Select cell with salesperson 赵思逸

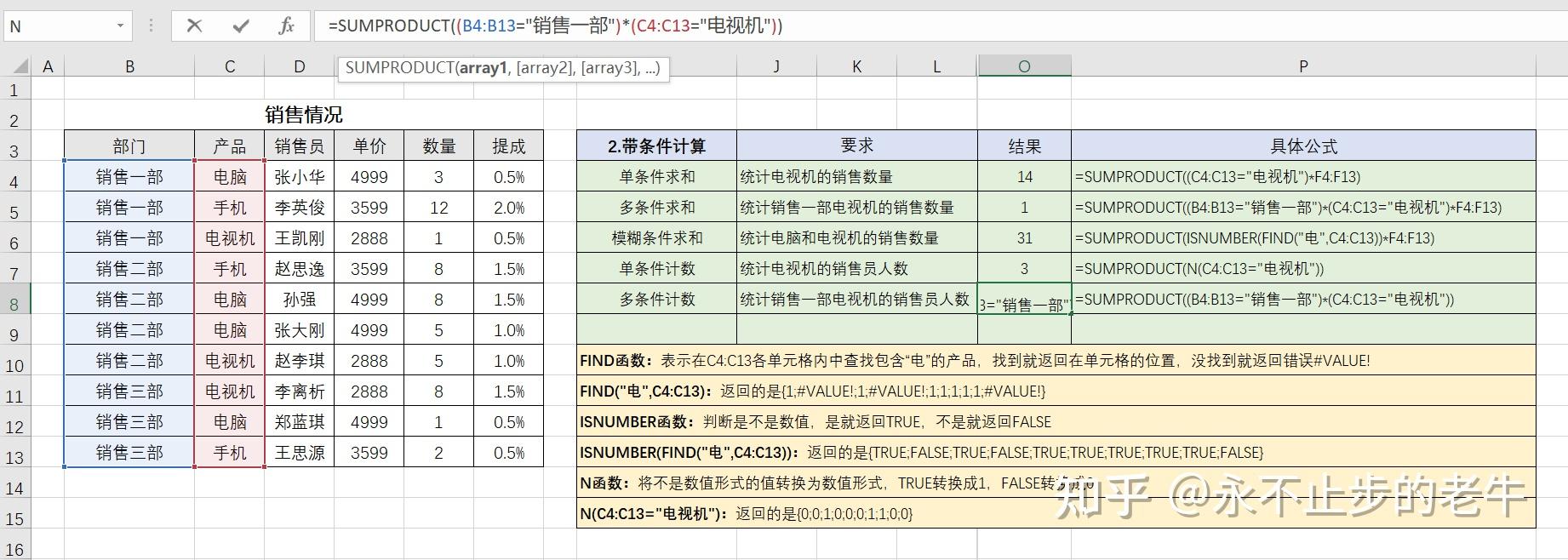click(300, 269)
